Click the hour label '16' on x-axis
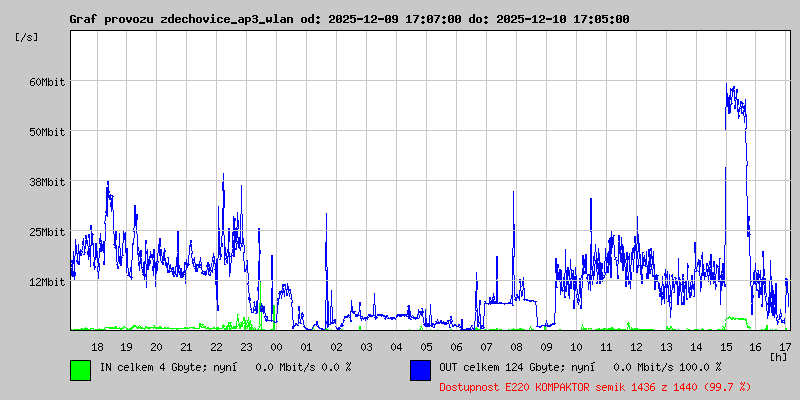Viewport: 800px width, 400px height. tap(756, 347)
